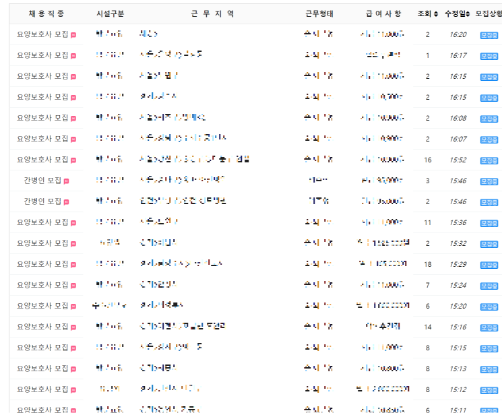Click the pink icon in the 15:32 row

pos(73,244)
